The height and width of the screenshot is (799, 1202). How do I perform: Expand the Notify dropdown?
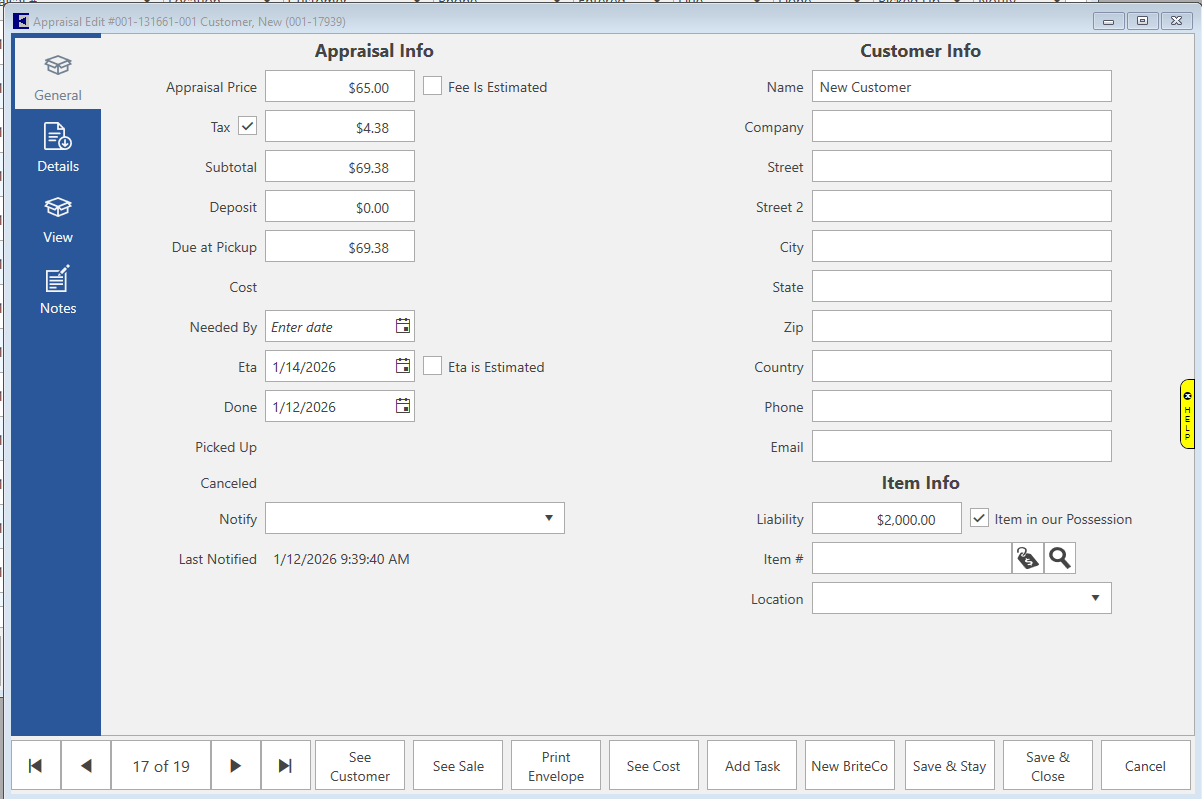[x=548, y=518]
